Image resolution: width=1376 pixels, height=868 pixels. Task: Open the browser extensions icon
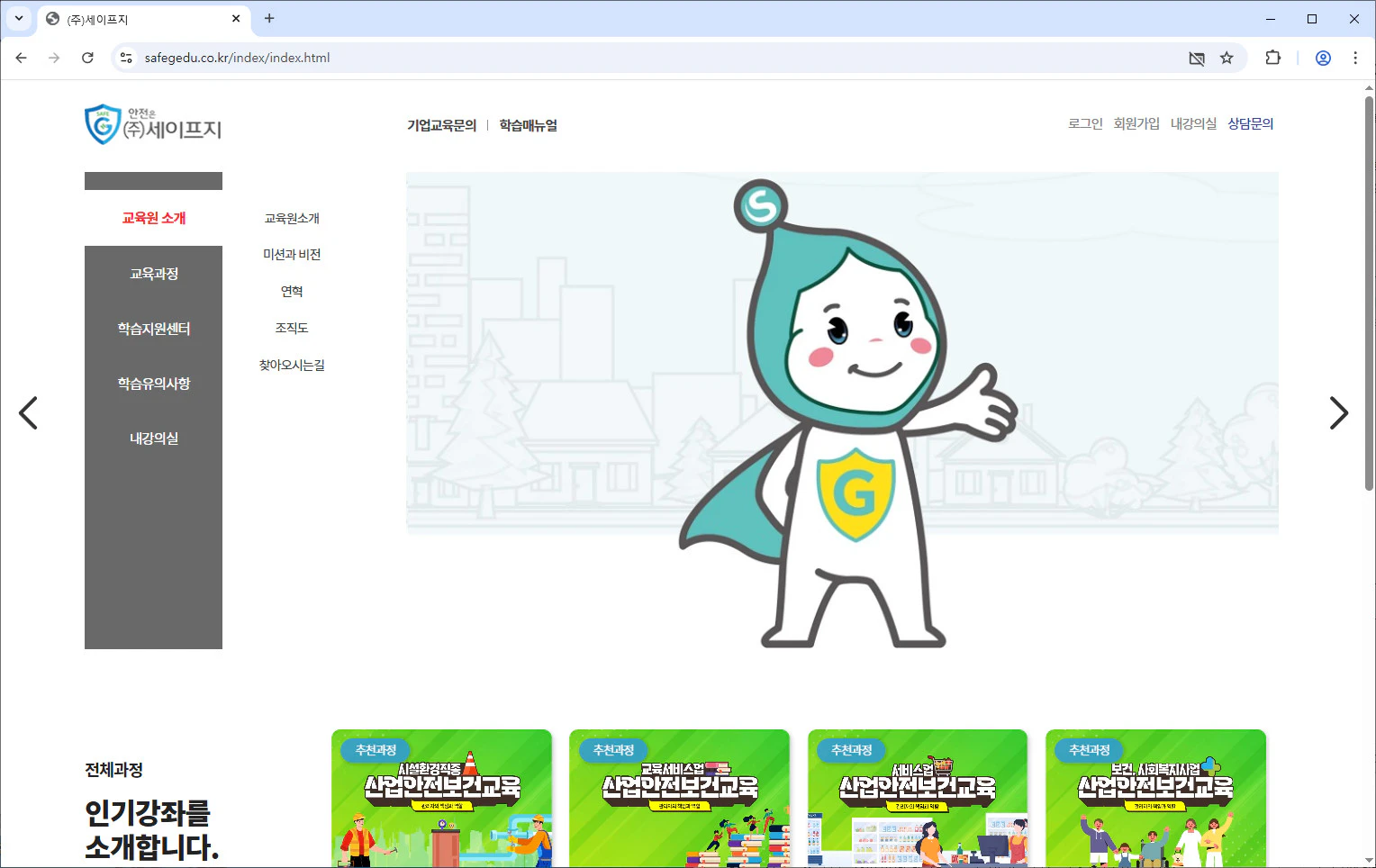pyautogui.click(x=1272, y=58)
